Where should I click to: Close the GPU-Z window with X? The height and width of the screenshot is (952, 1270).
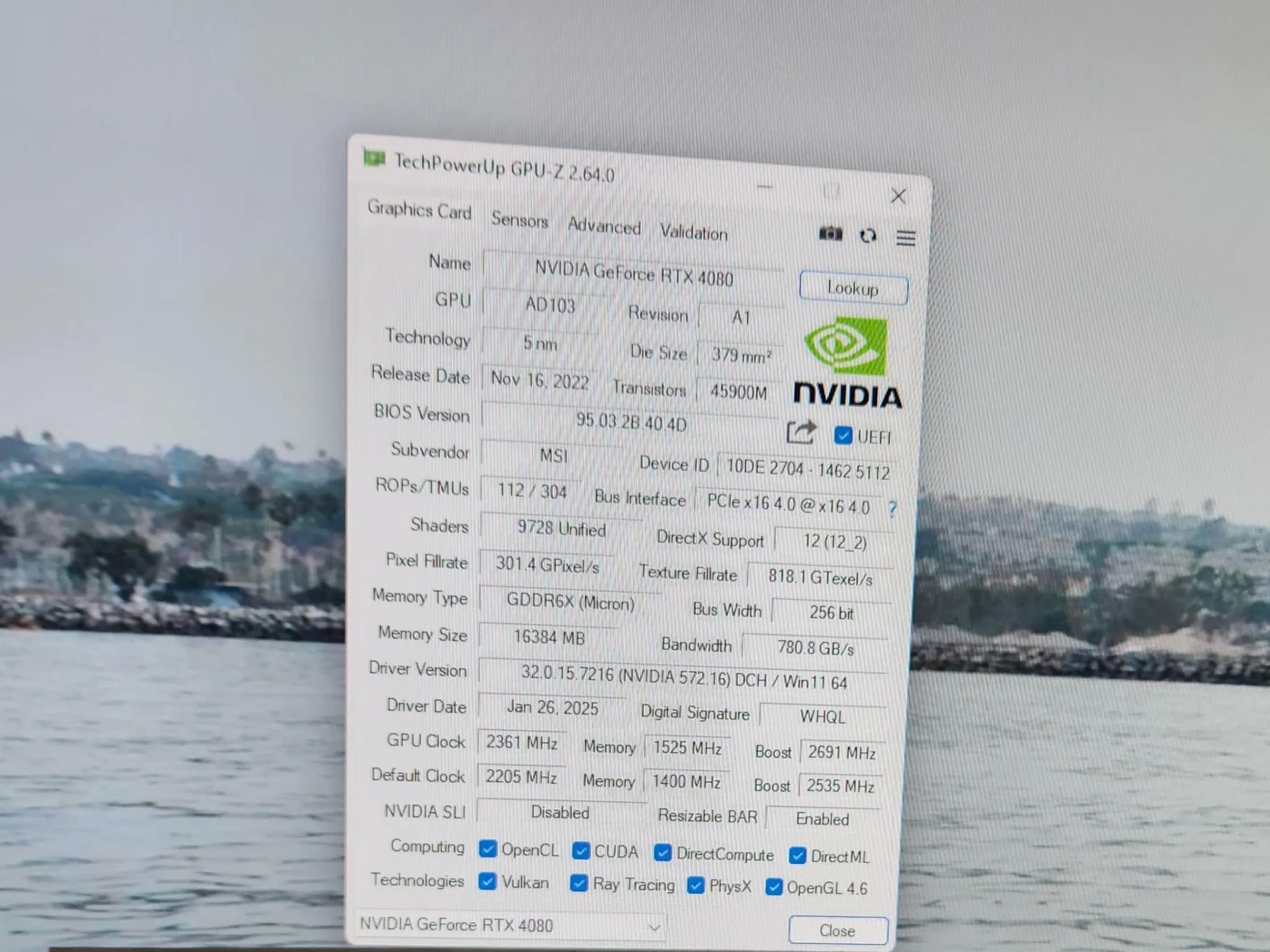(x=898, y=196)
